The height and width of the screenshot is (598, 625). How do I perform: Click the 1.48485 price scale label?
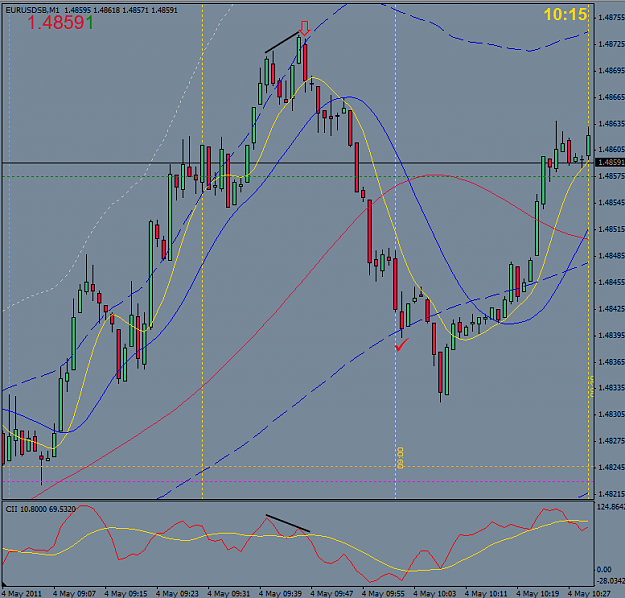[x=611, y=256]
